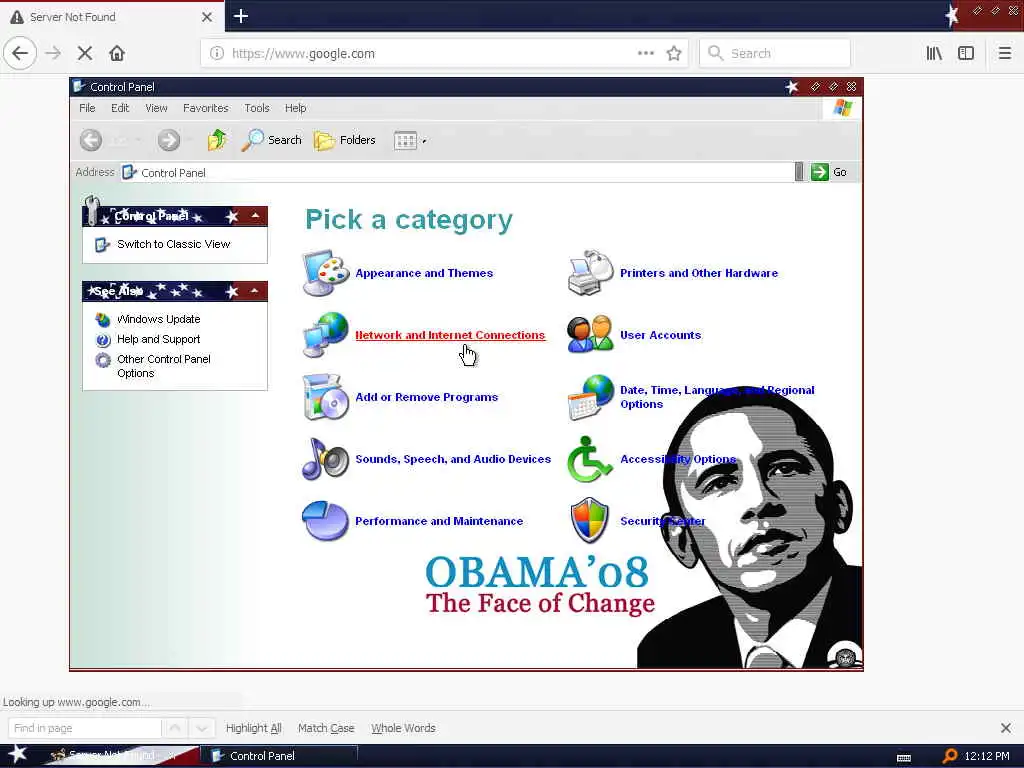This screenshot has width=1024, height=768.
Task: Open Help and Support link
Action: pyautogui.click(x=158, y=339)
